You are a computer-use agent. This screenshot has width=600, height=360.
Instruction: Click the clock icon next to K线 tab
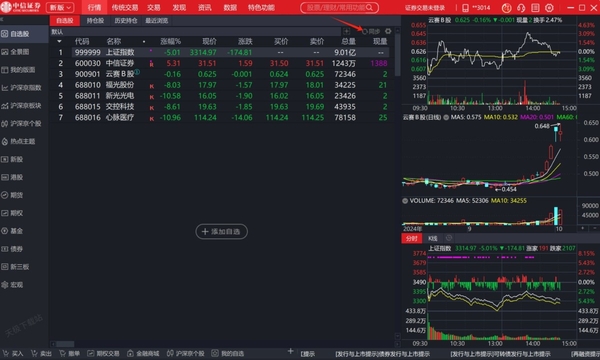coord(449,238)
